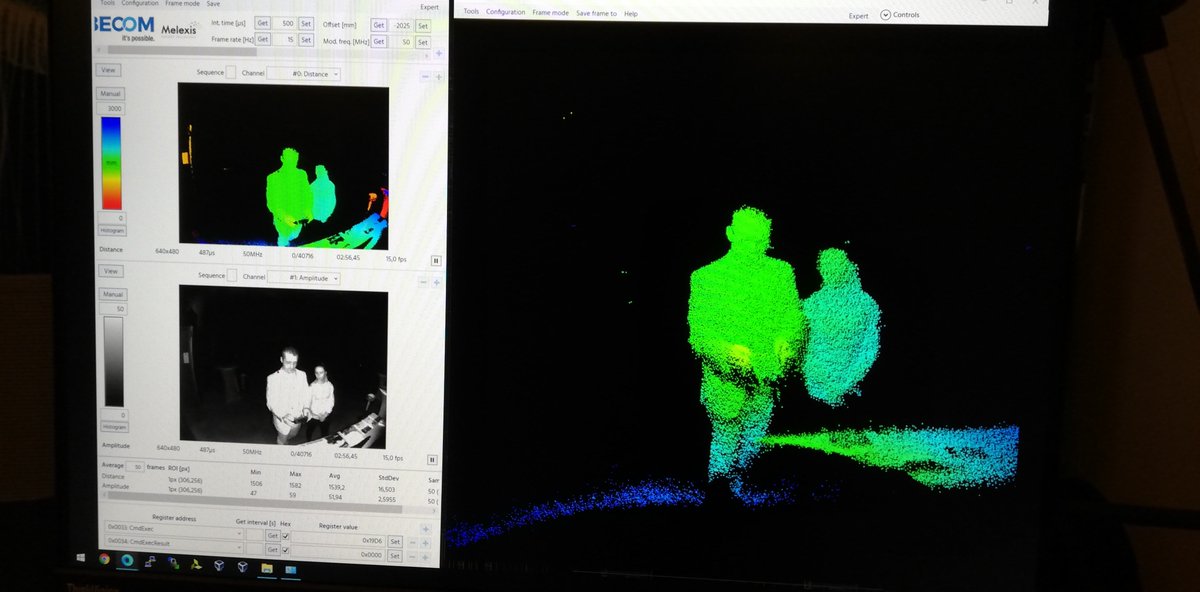This screenshot has width=1200, height=592.
Task: Open the network devices taskbar icon
Action: [x=151, y=562]
